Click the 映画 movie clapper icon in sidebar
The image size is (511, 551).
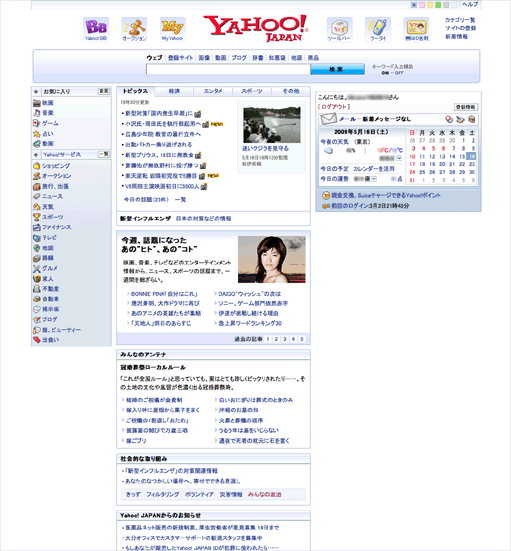click(37, 103)
